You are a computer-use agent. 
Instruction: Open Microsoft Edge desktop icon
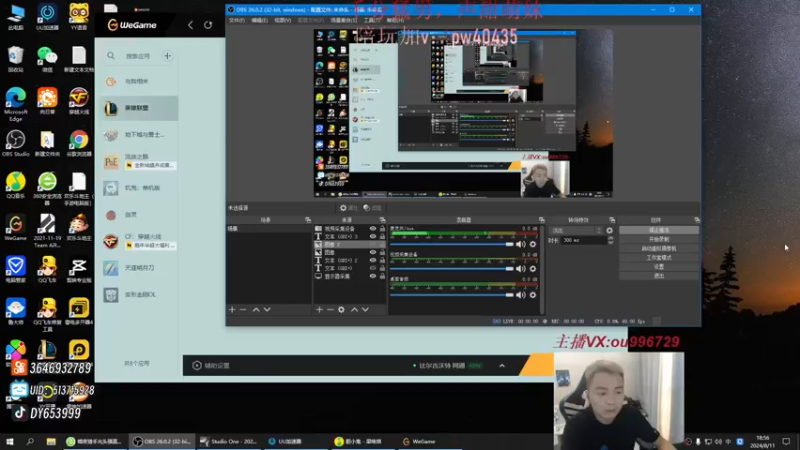point(15,104)
